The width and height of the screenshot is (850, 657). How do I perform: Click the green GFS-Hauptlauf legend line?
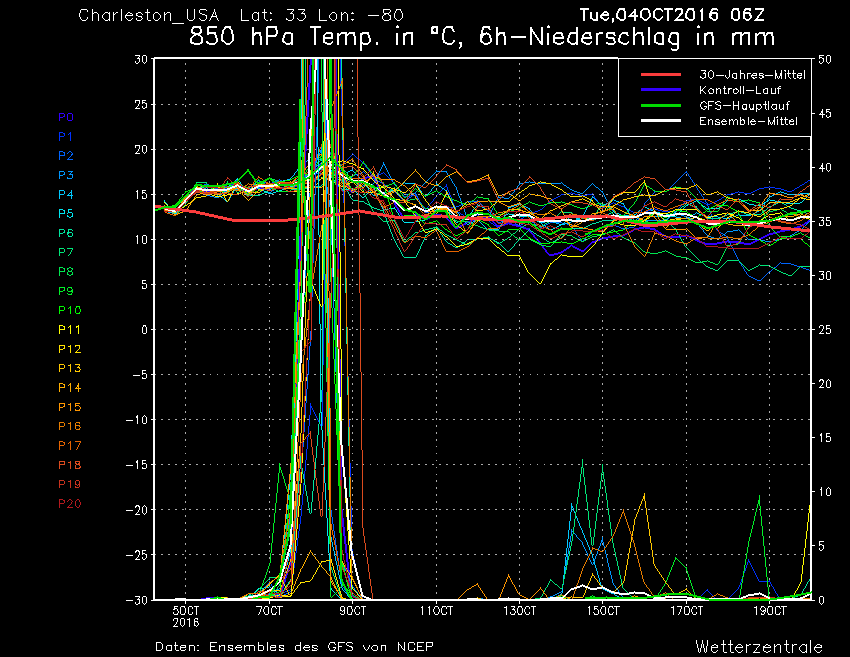(x=661, y=105)
